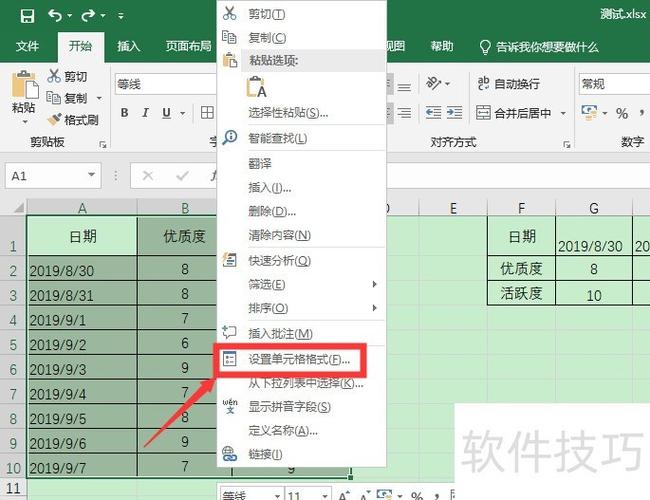Open the 剪贴板 dialog launcher
Image resolution: width=650 pixels, height=500 pixels.
103,145
